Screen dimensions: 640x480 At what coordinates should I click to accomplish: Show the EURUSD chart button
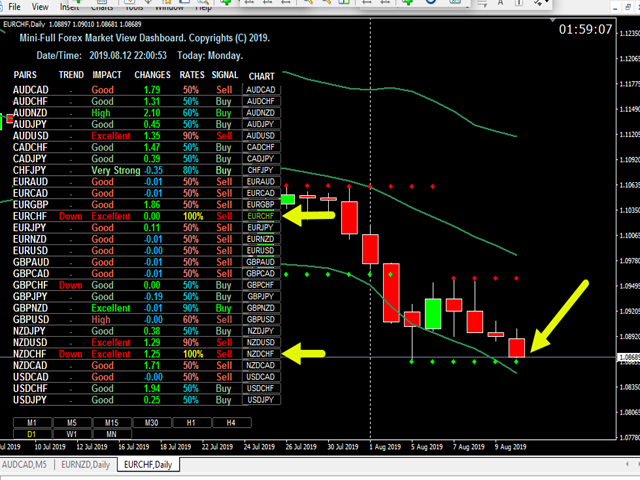261,250
